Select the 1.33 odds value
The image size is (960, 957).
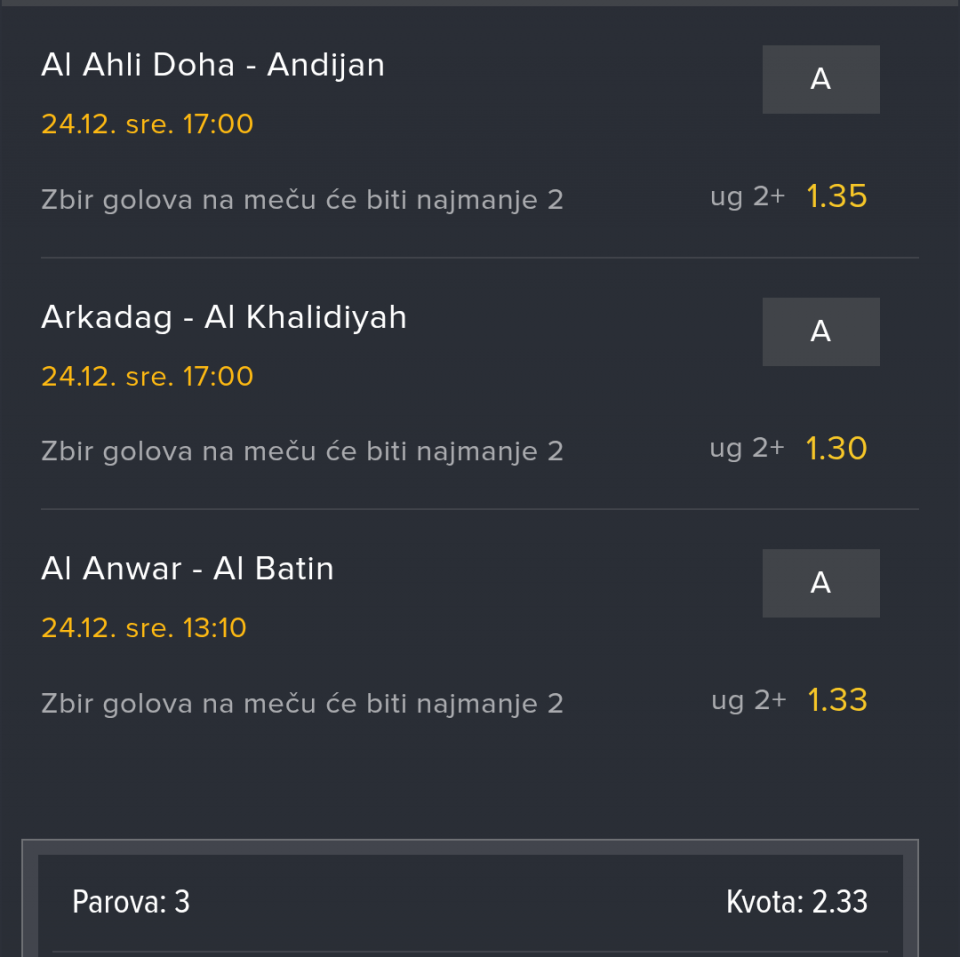[836, 701]
